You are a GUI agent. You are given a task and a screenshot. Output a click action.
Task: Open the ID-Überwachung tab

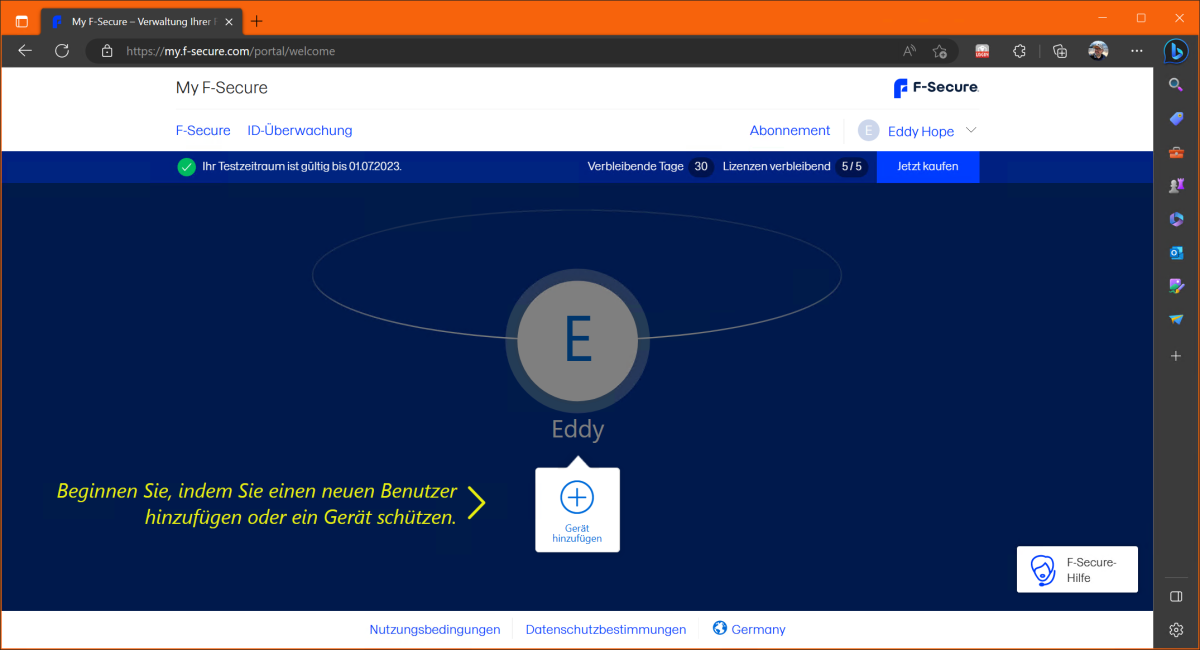tap(300, 130)
